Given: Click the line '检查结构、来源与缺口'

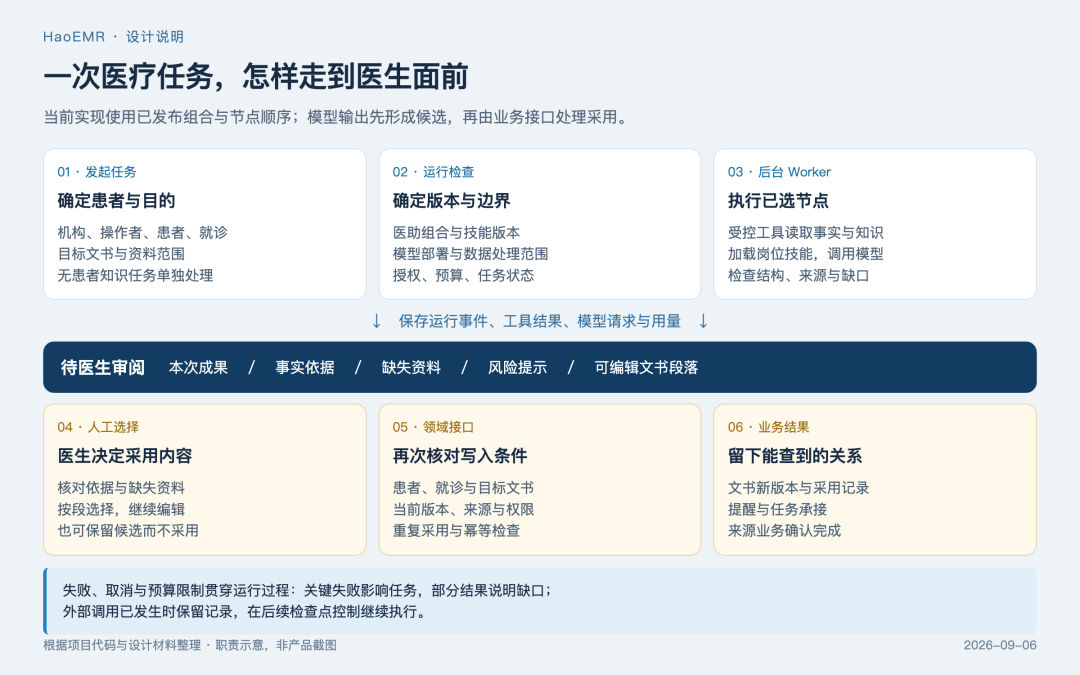Looking at the screenshot, I should point(798,275).
